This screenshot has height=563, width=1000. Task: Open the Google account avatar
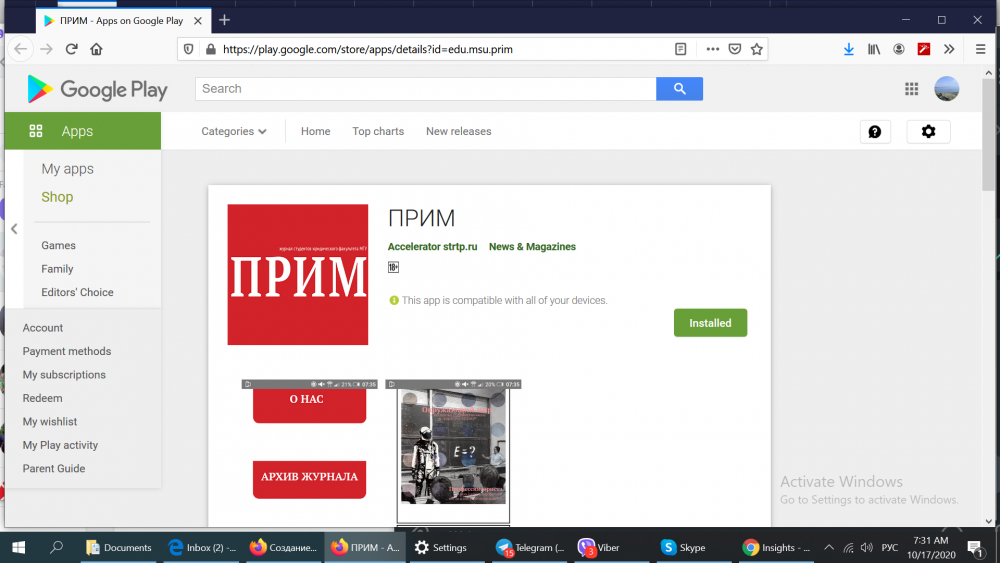(x=946, y=89)
